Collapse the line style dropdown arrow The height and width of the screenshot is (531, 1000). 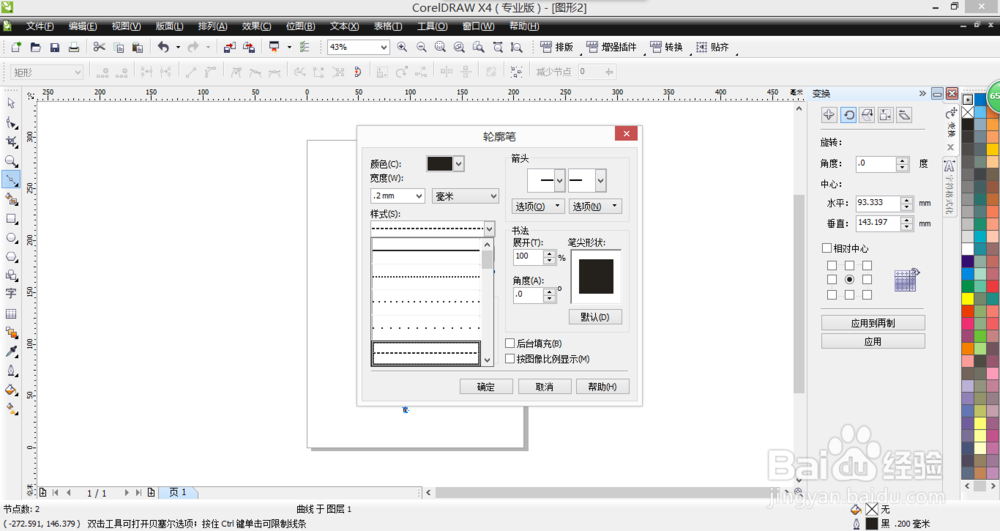(489, 228)
